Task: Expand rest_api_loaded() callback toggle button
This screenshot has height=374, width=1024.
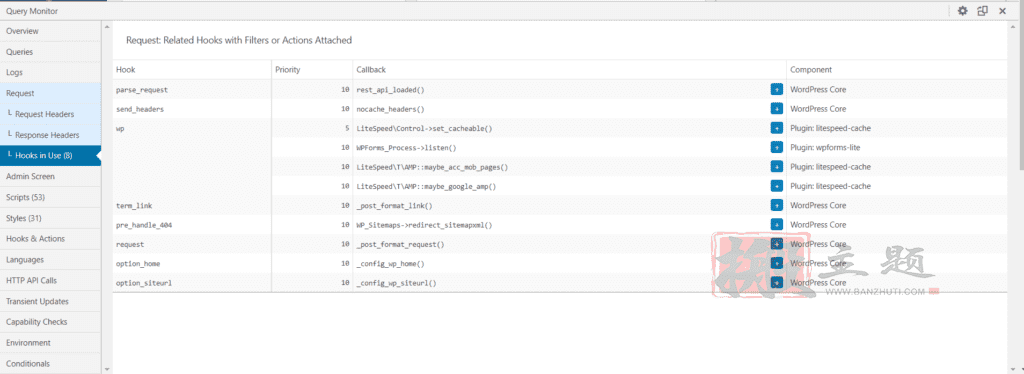Action: 776,89
